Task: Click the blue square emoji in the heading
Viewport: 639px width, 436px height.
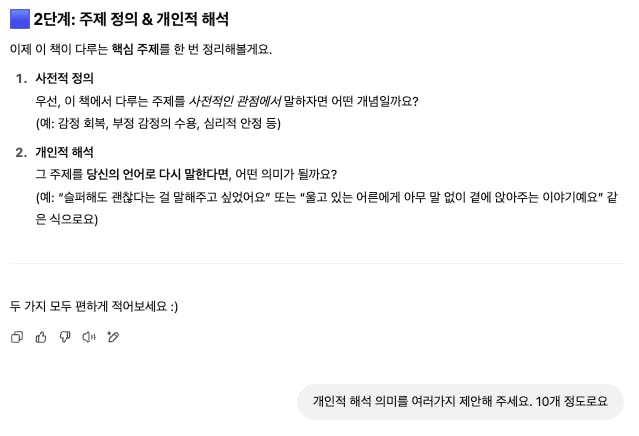Action: coord(20,19)
